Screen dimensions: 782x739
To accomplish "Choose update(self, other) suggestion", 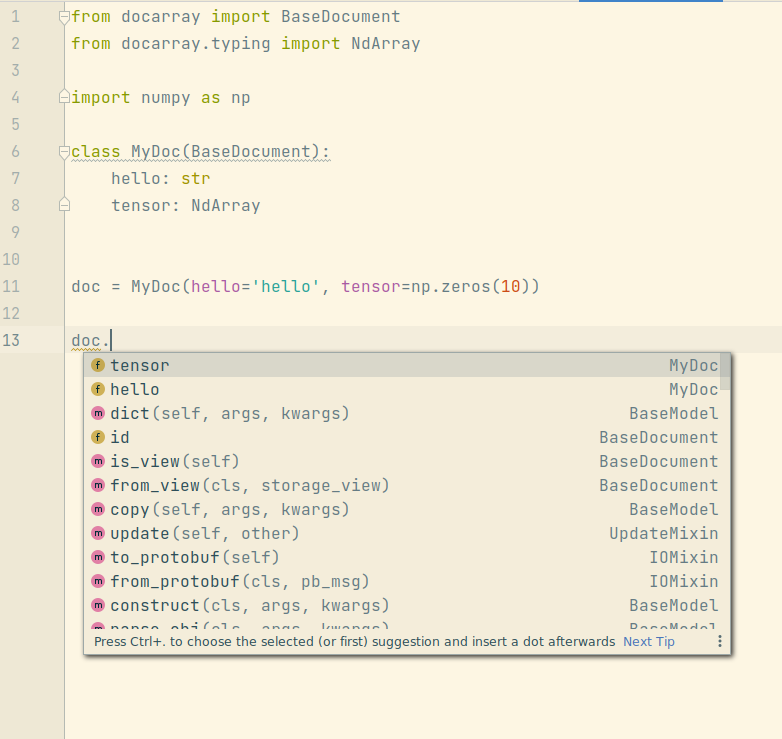I will (x=406, y=533).
